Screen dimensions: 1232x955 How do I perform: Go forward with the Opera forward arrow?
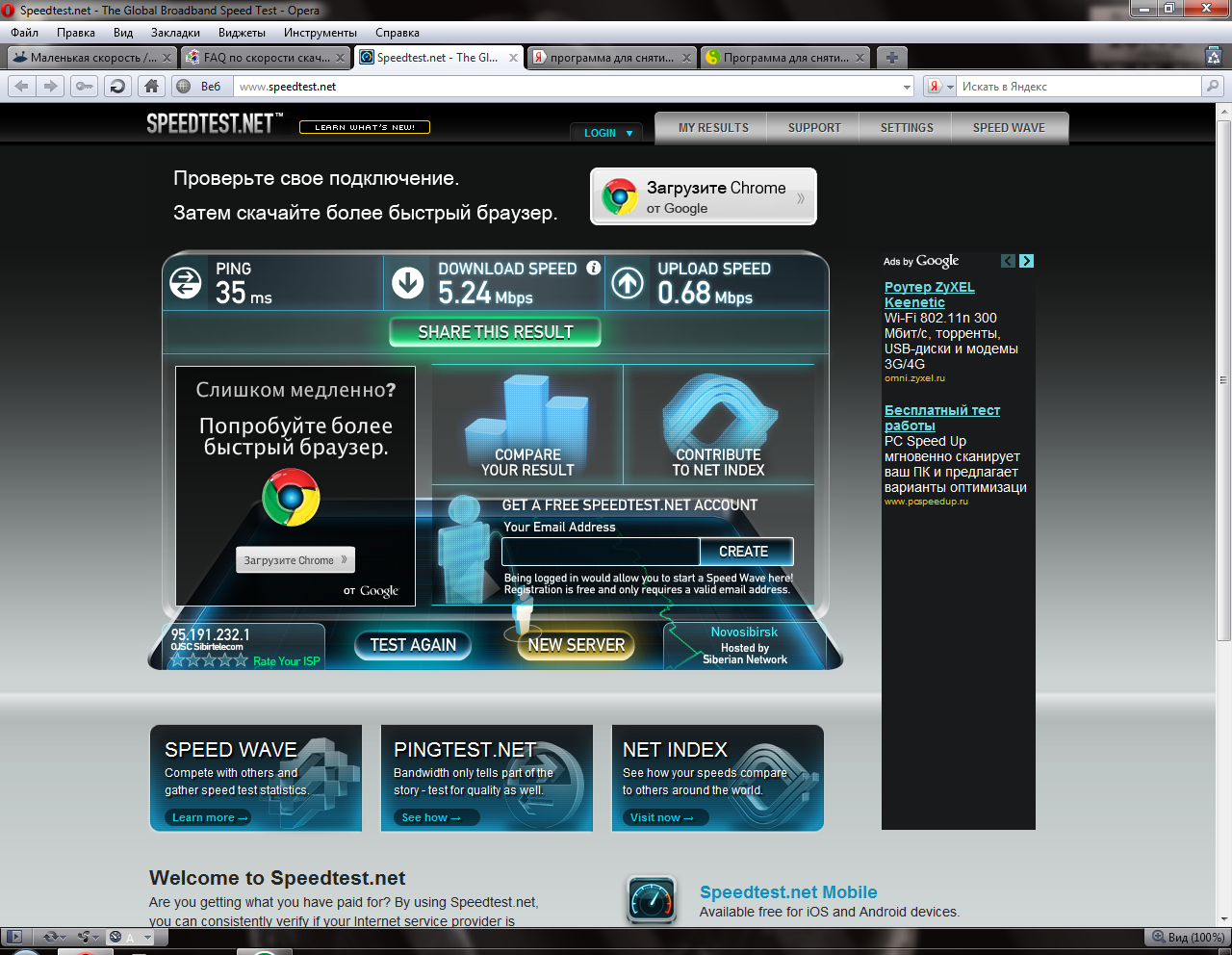51,87
